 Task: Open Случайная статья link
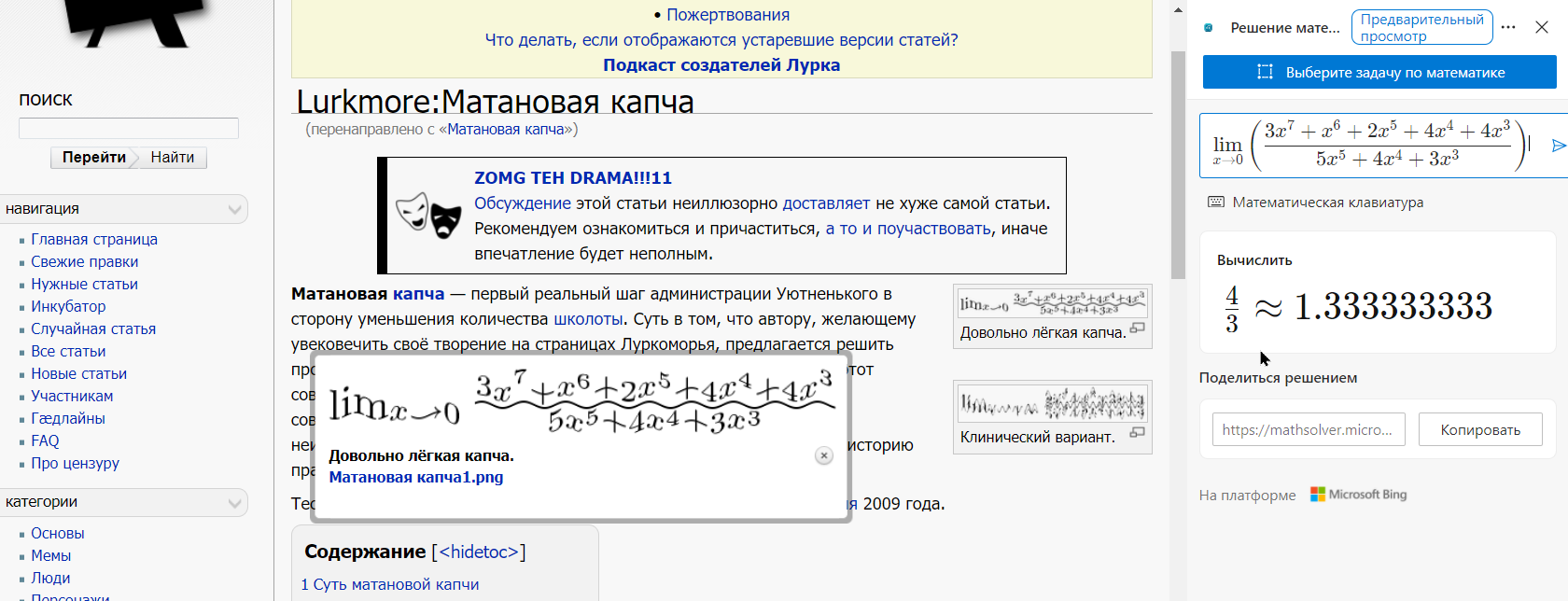(93, 328)
